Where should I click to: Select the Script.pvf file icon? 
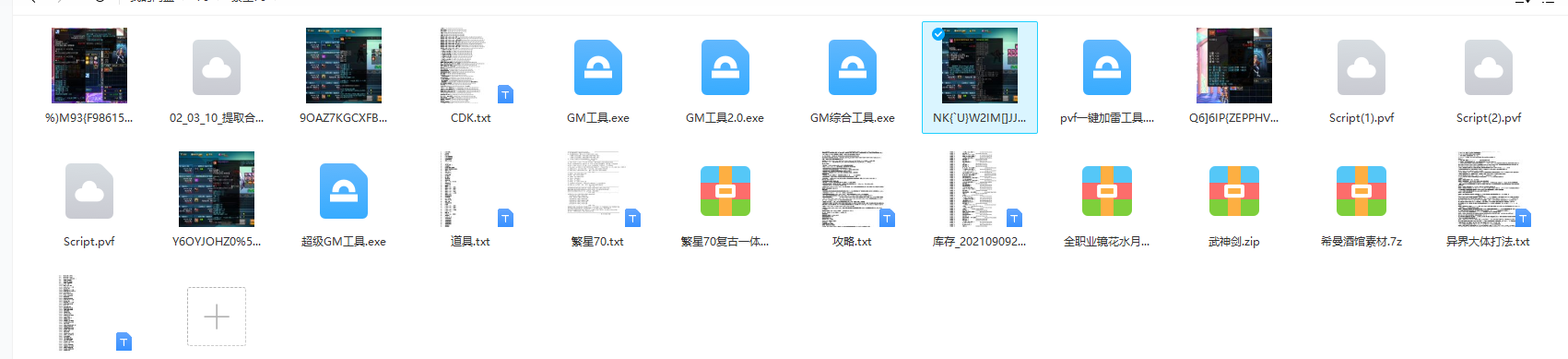click(88, 191)
